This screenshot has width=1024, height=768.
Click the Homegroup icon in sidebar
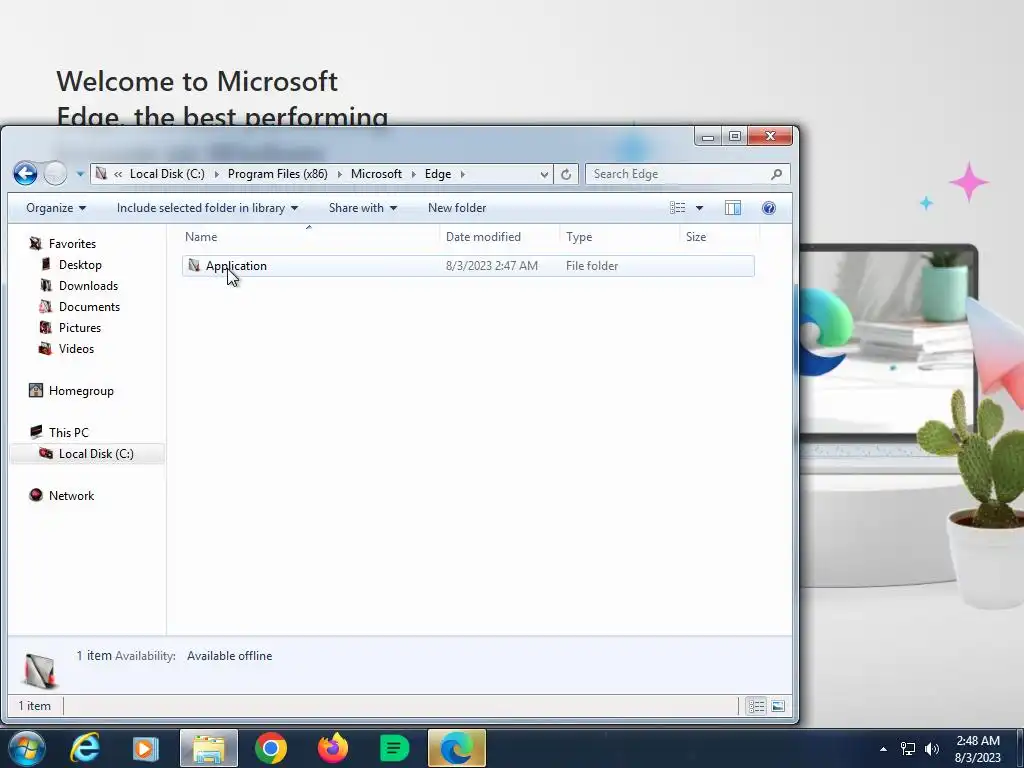click(x=36, y=390)
